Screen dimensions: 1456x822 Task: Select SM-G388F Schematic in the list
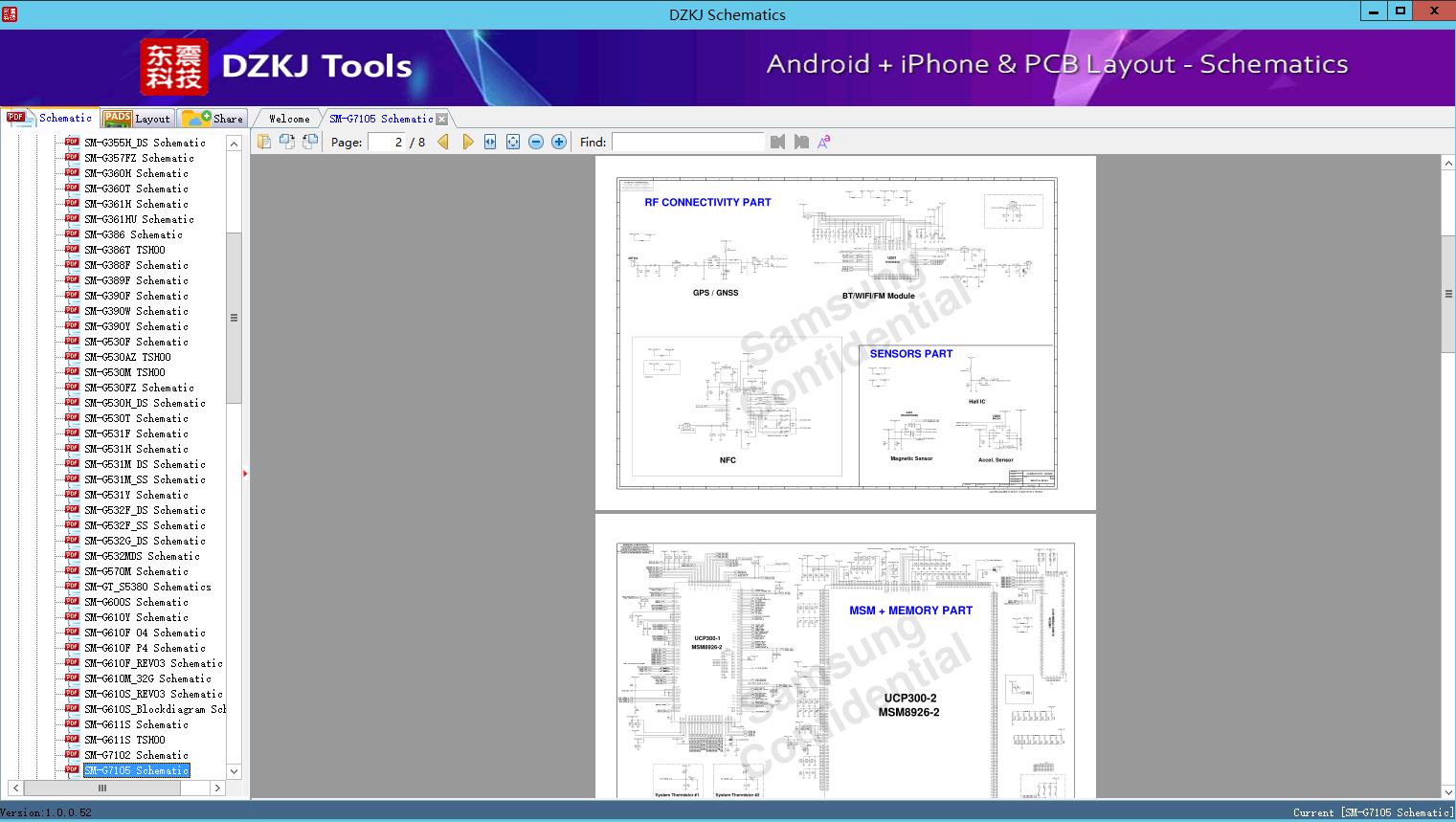(136, 265)
